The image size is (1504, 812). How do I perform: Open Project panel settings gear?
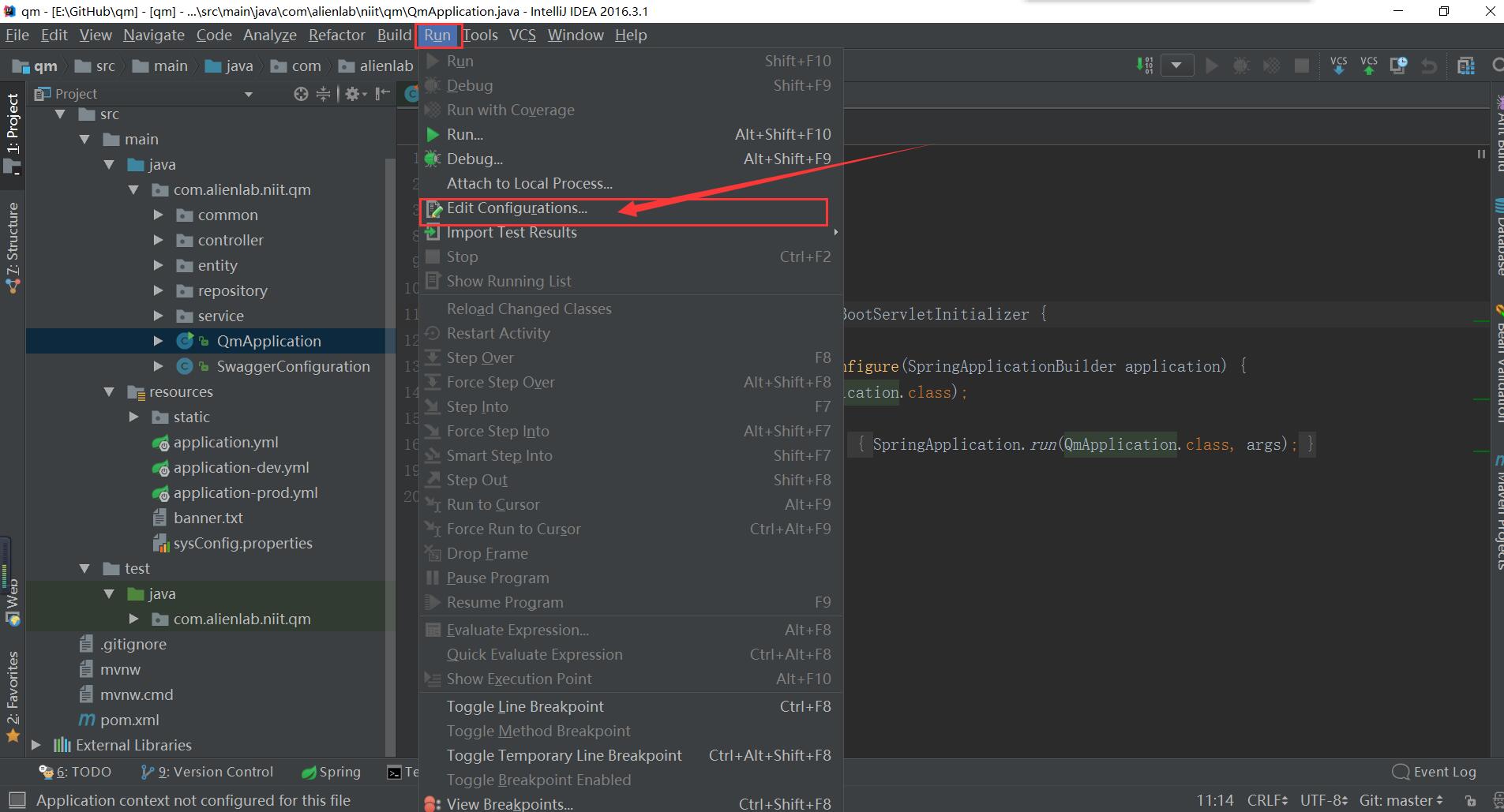click(x=354, y=94)
